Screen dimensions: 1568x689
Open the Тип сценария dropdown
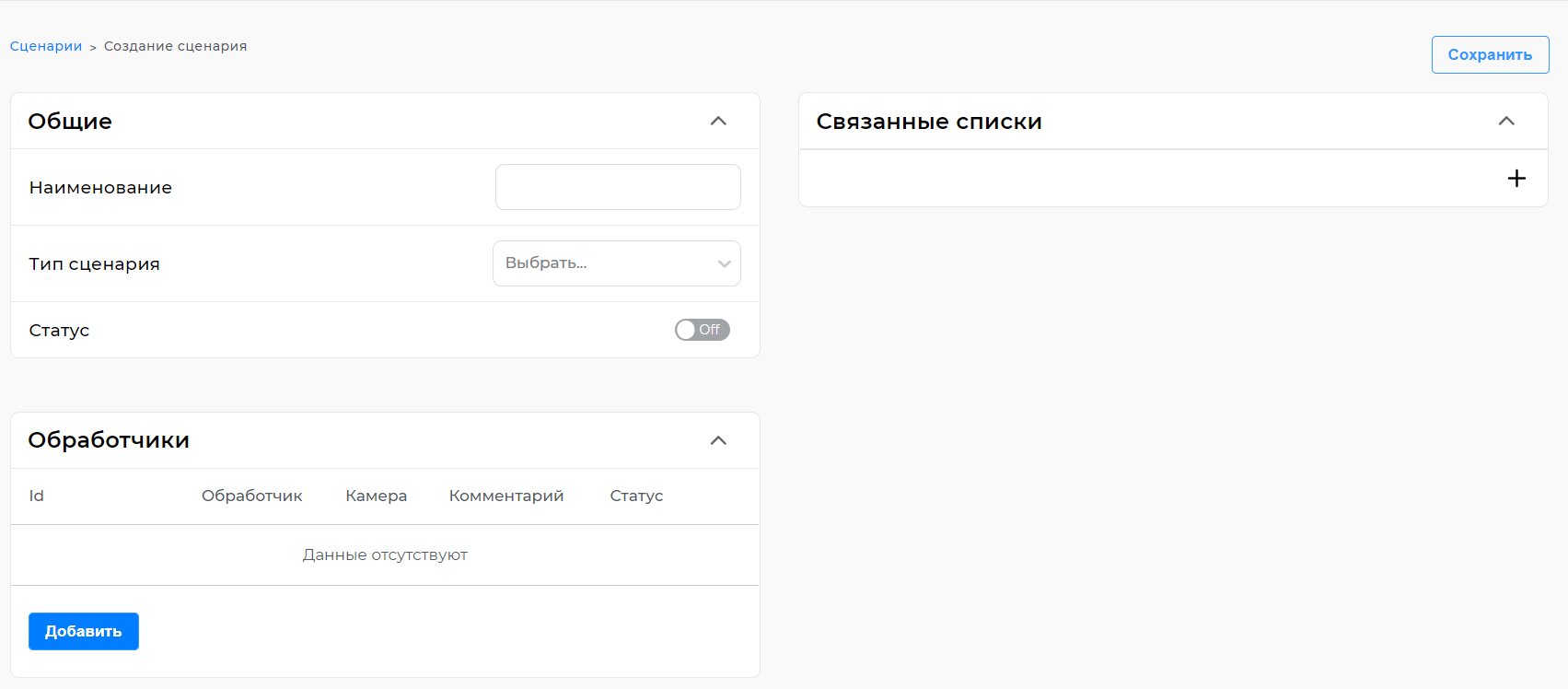tap(617, 263)
